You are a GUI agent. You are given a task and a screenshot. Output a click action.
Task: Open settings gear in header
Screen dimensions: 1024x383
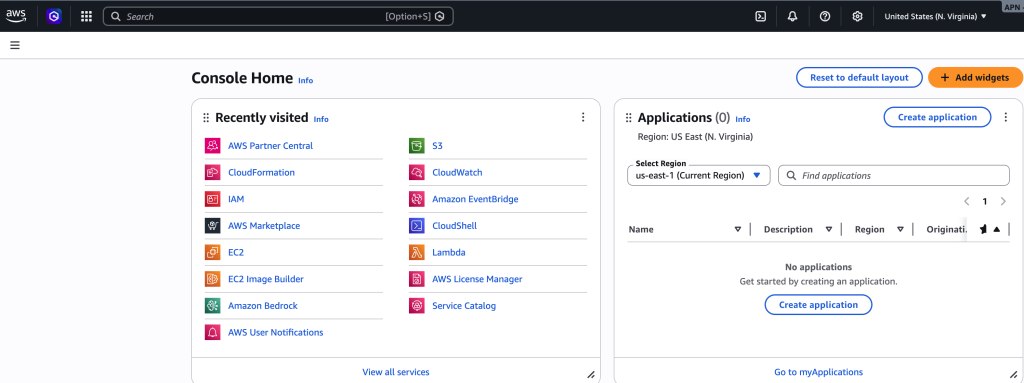point(857,16)
